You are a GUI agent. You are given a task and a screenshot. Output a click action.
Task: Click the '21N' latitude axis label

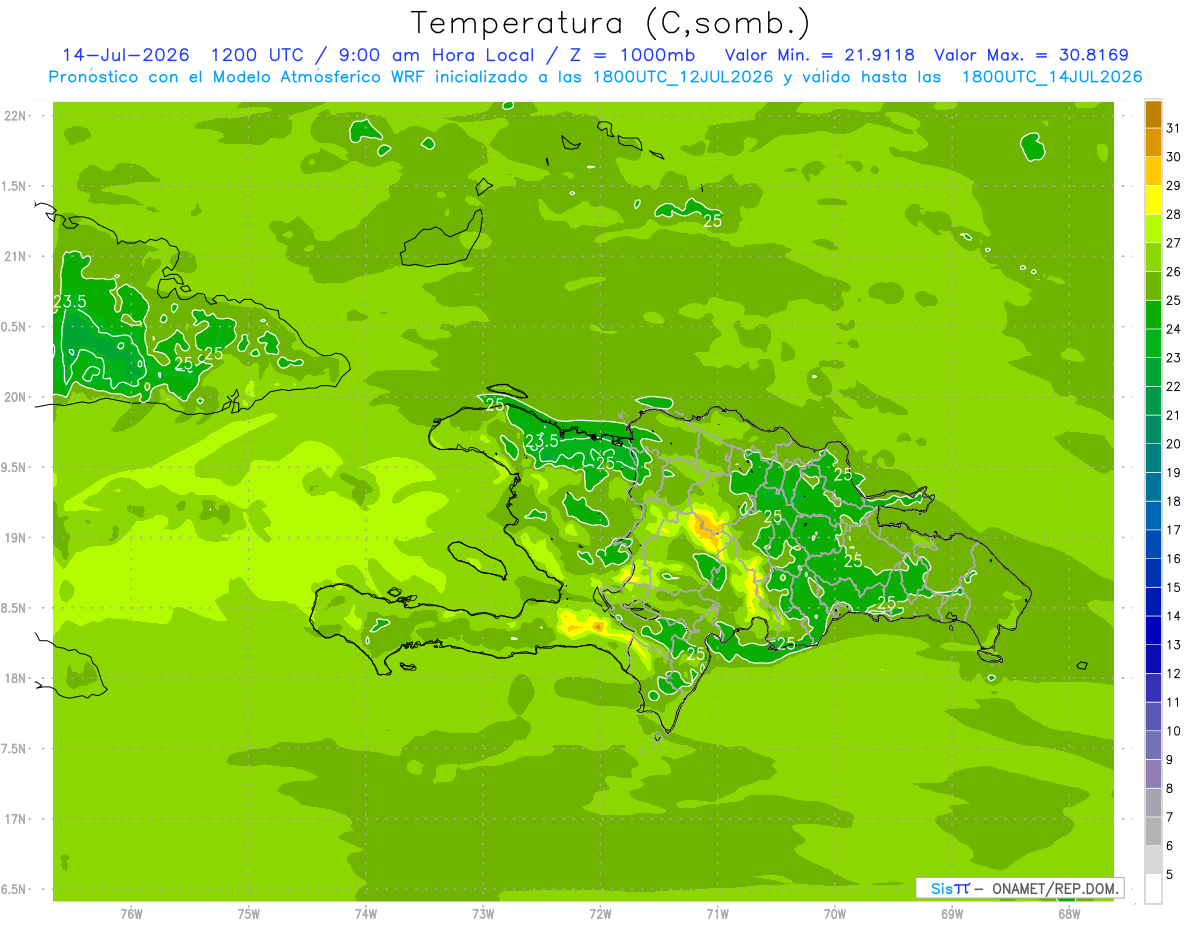[x=17, y=257]
